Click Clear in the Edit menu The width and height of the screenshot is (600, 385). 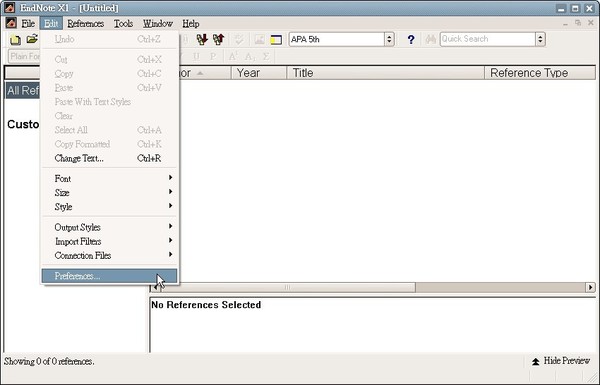coord(109,116)
